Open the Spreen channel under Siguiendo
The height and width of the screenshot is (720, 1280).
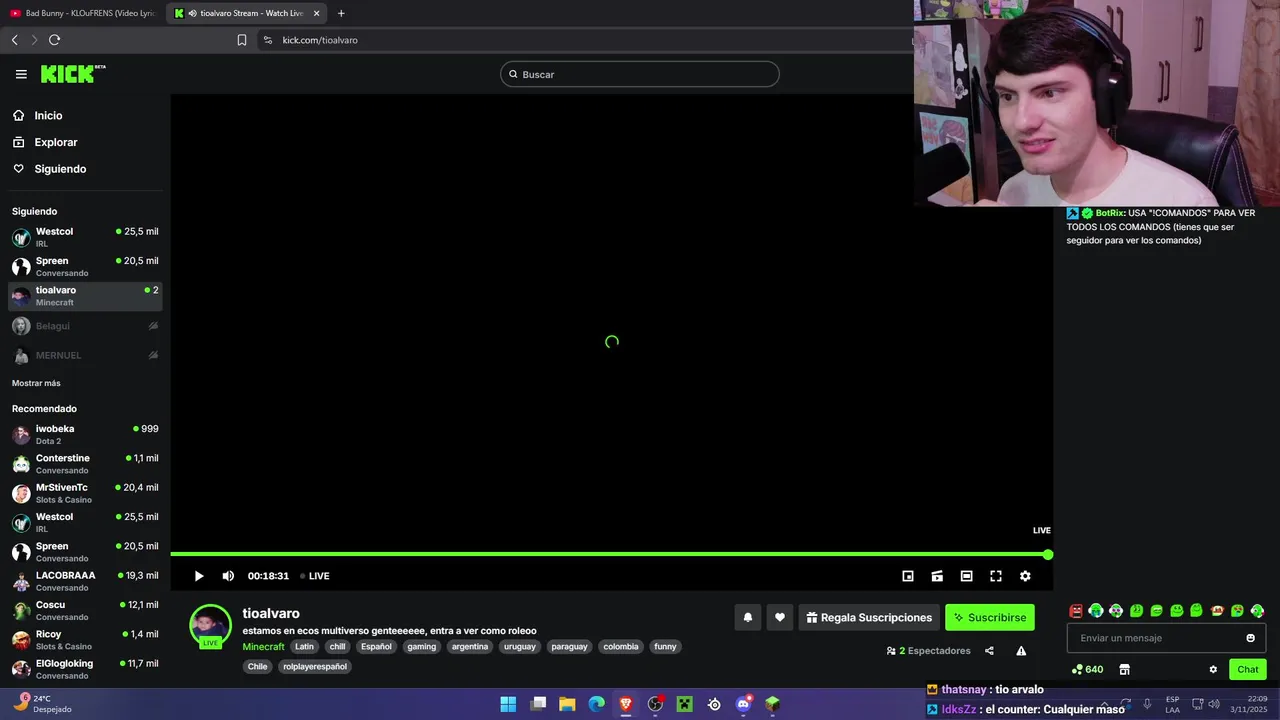(x=85, y=266)
